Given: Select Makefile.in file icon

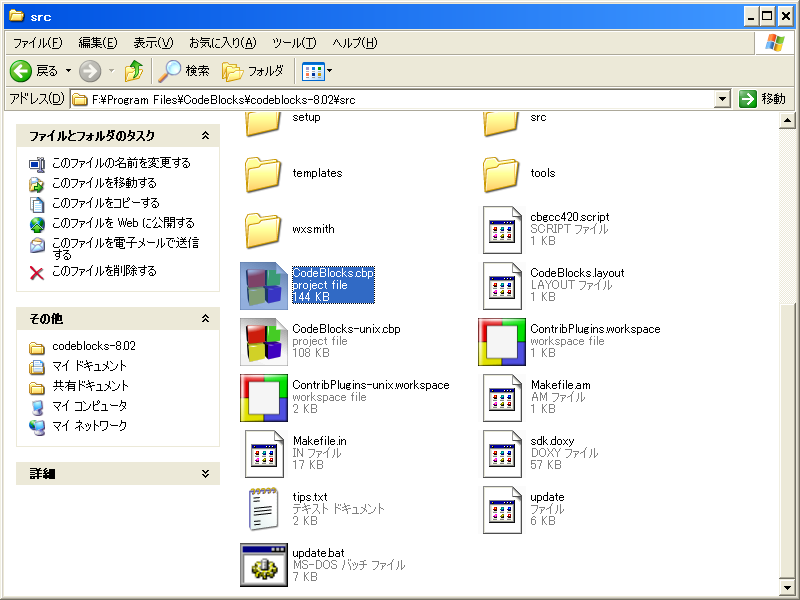Looking at the screenshot, I should coord(264,454).
